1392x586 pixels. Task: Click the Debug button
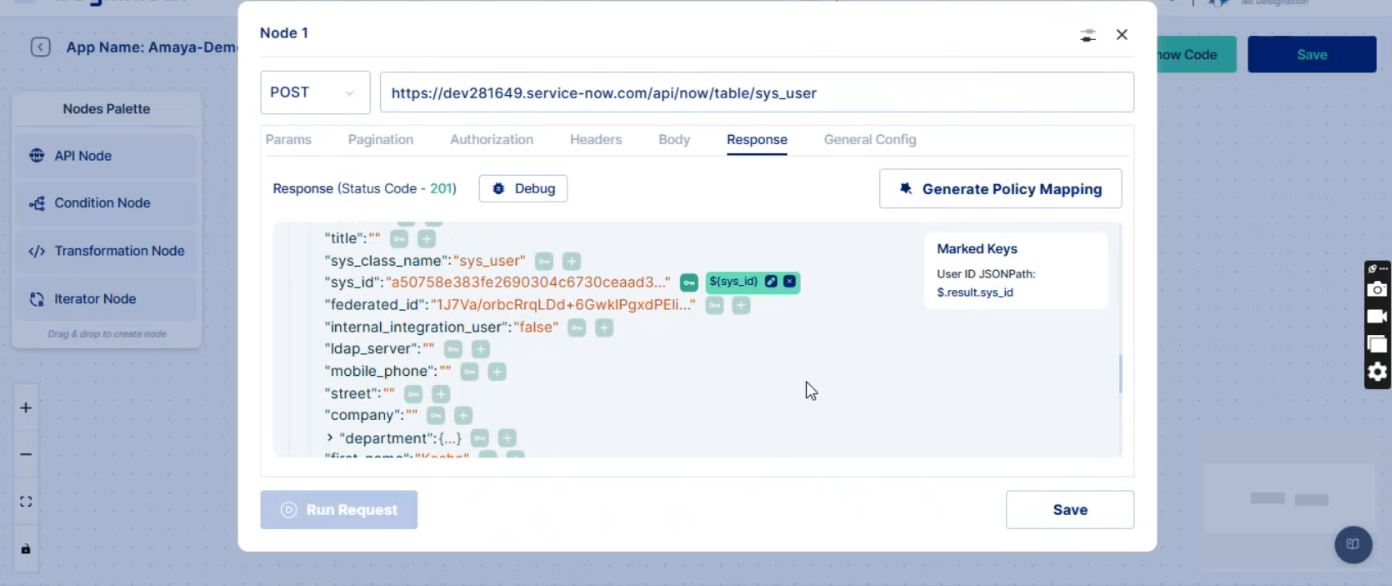click(x=523, y=188)
